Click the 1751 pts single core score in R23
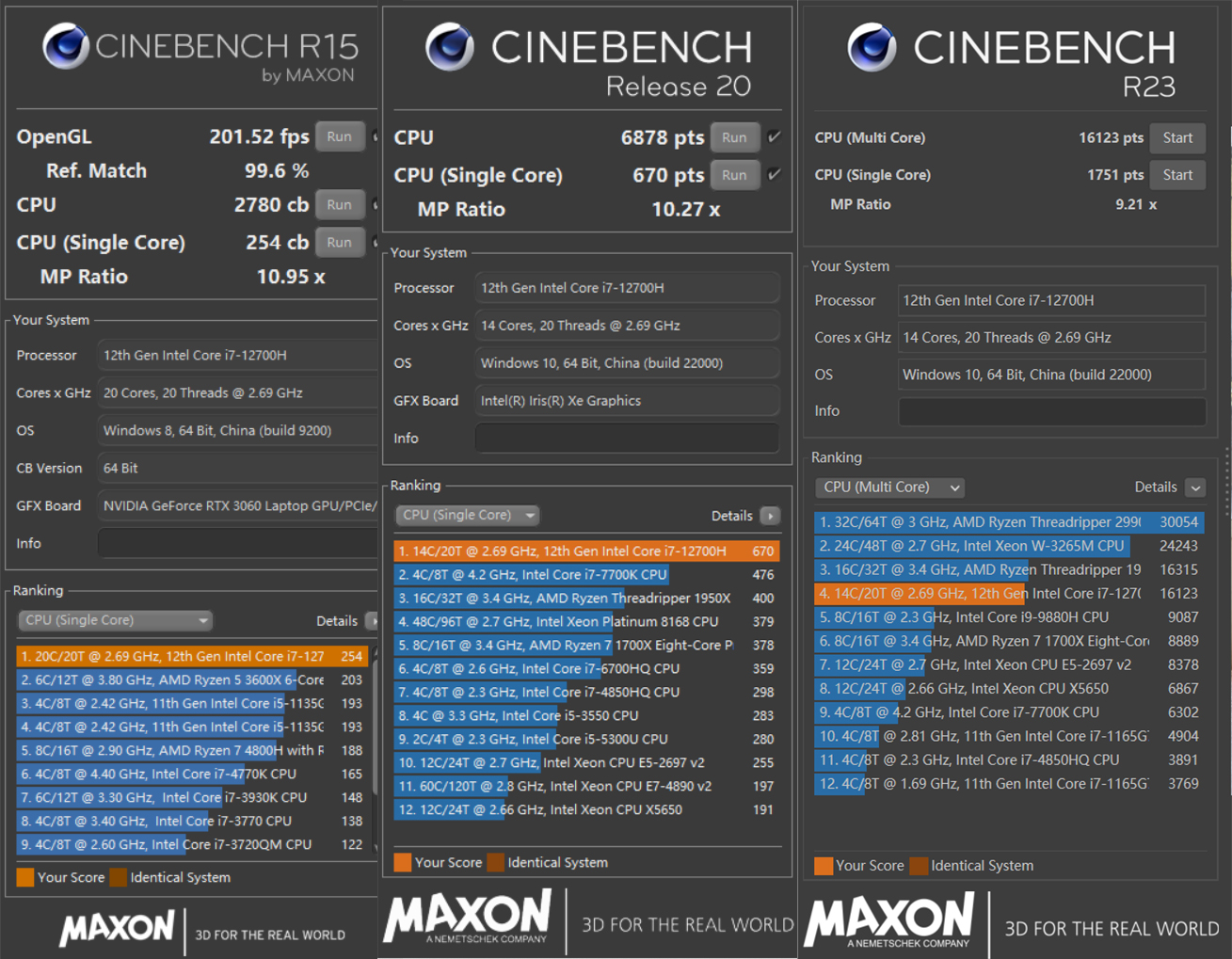Image resolution: width=1232 pixels, height=959 pixels. tap(1115, 175)
